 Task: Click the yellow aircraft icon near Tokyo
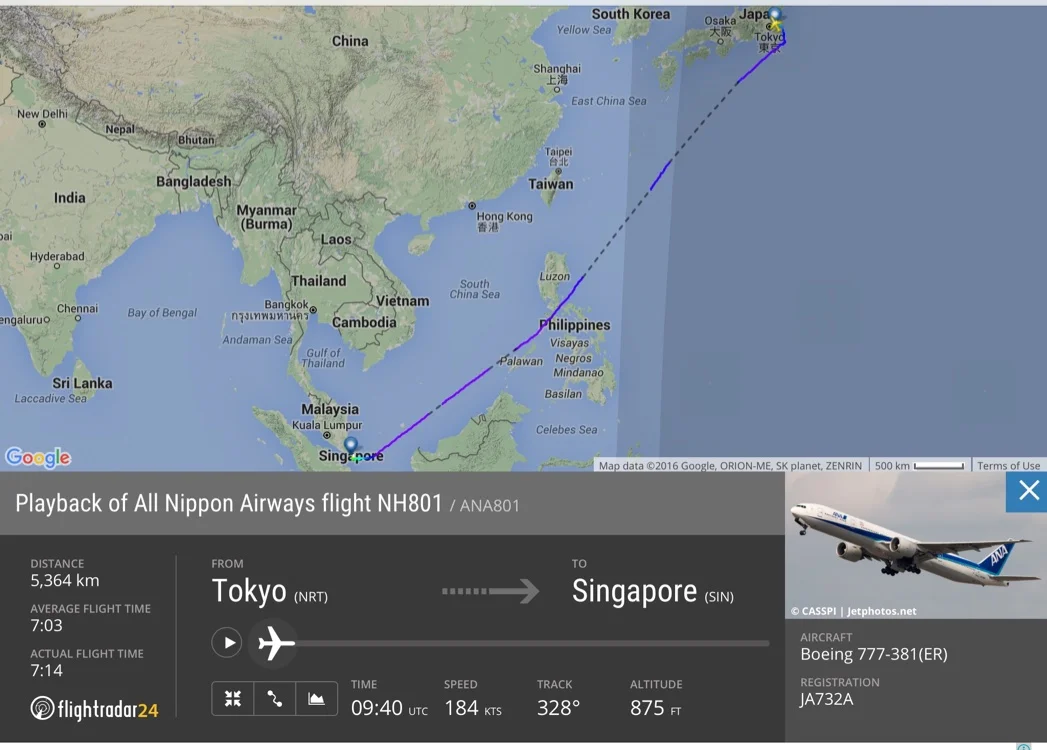pos(776,26)
